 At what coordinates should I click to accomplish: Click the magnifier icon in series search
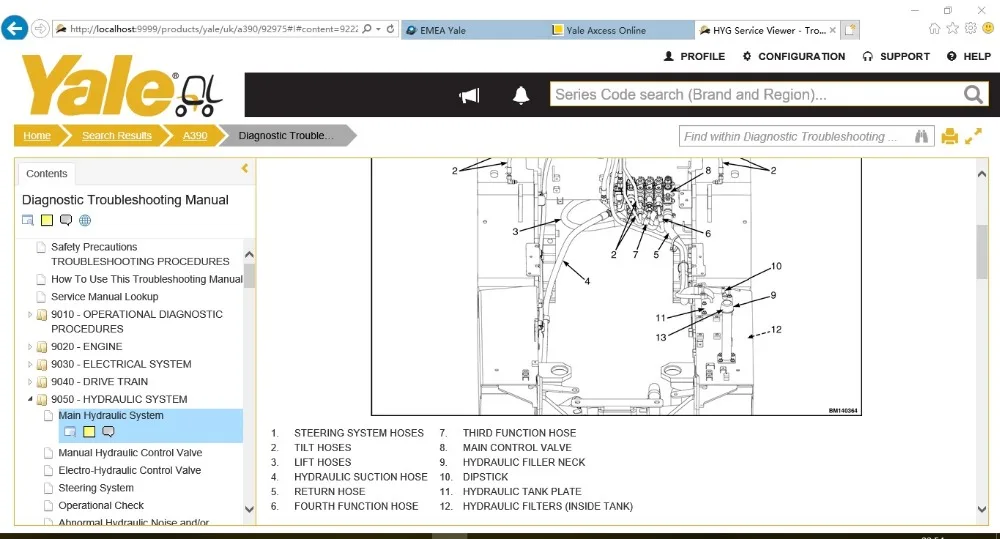tap(973, 95)
